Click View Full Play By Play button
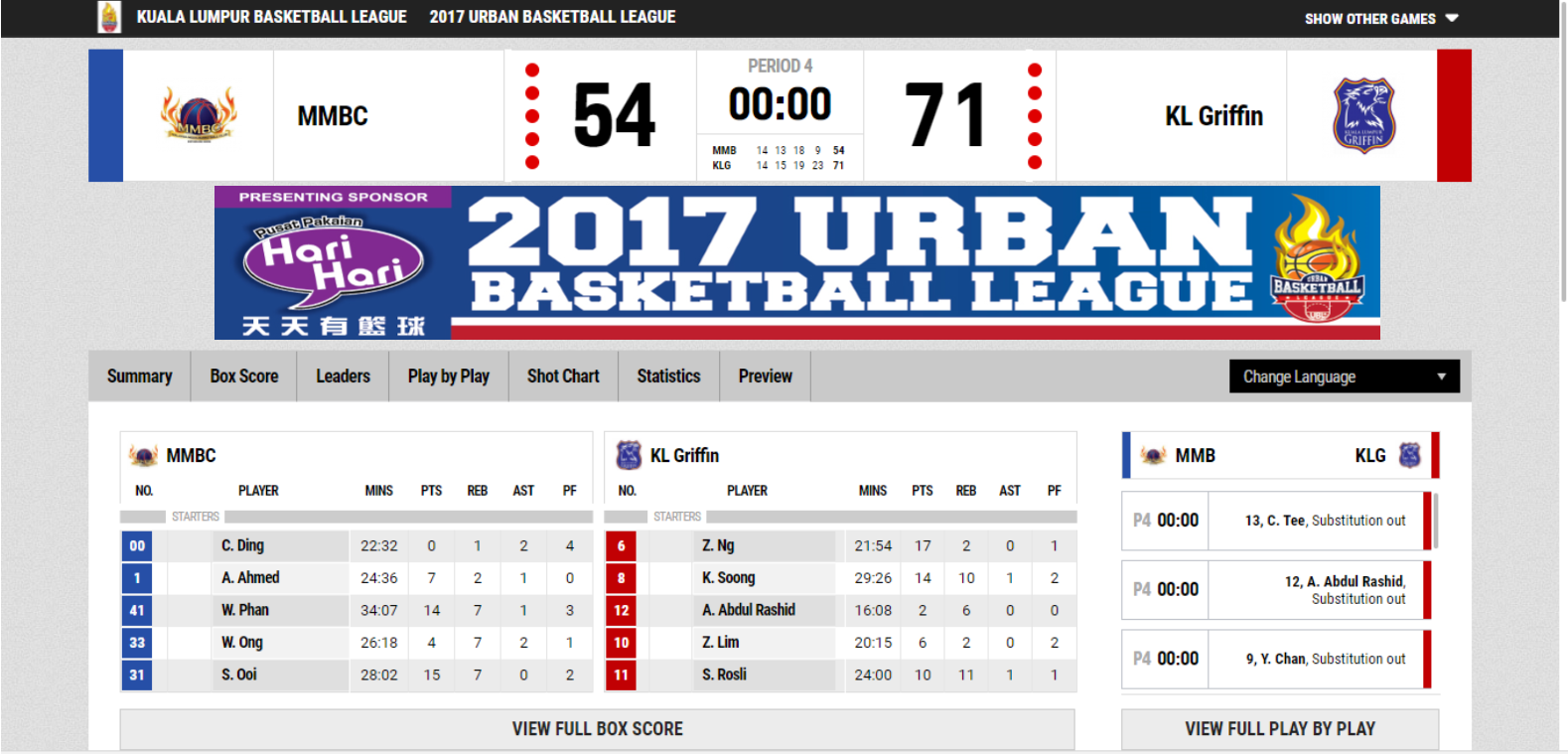Image resolution: width=1568 pixels, height=754 pixels. pos(1280,729)
